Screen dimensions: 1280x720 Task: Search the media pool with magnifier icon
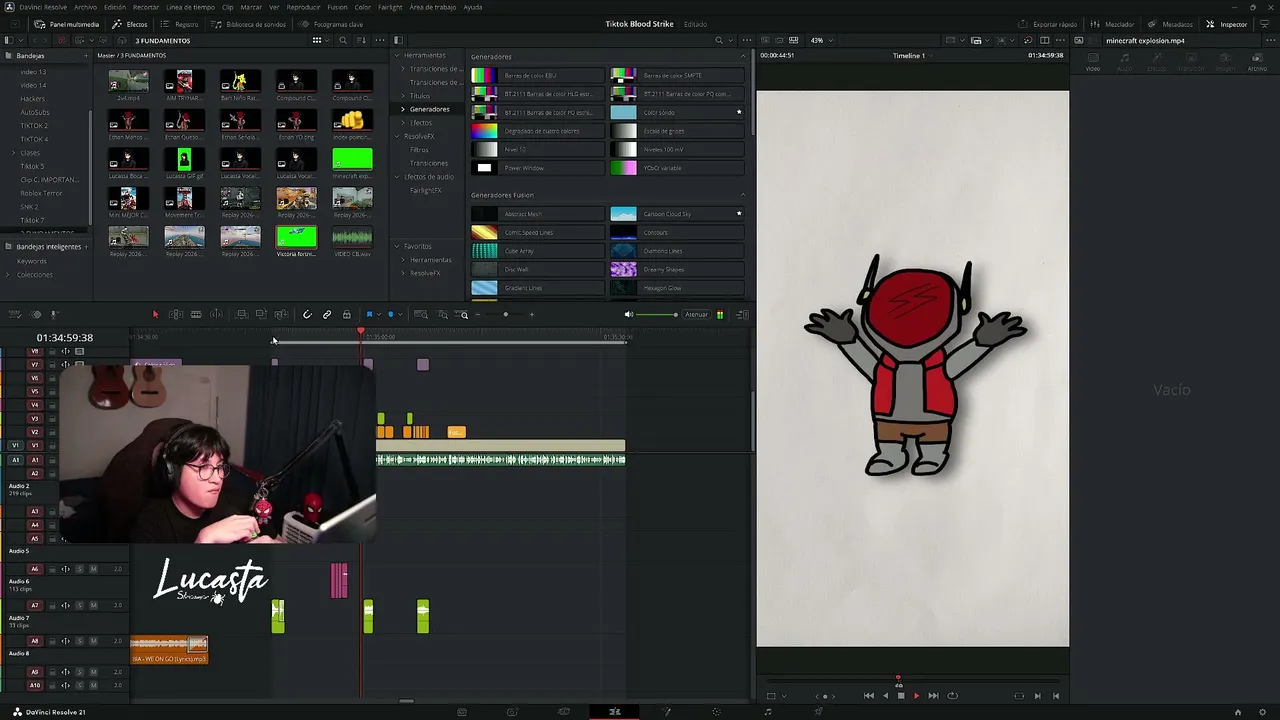(343, 41)
